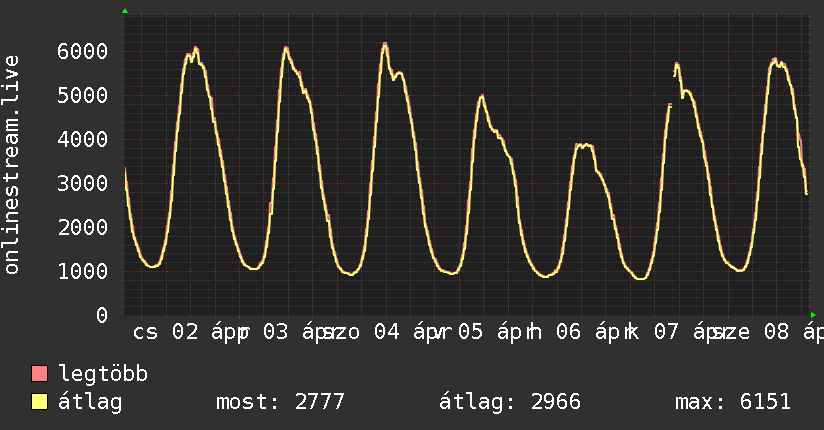Click the most: 2777 statistic
This screenshot has width=824, height=430.
(280, 402)
